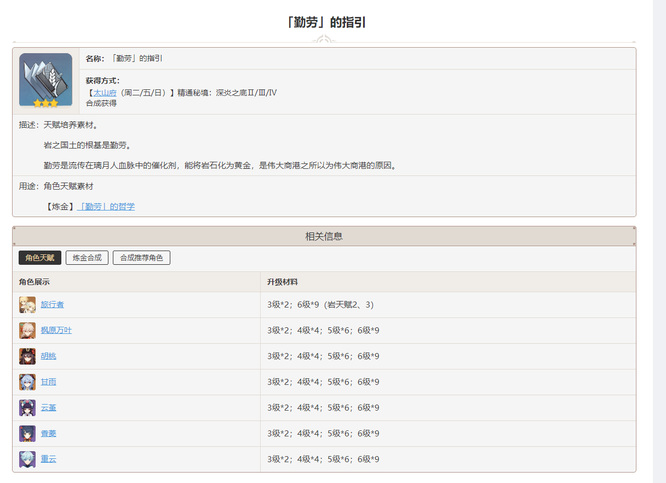Visit the 胡桃 name link
The height and width of the screenshot is (483, 666).
point(48,356)
